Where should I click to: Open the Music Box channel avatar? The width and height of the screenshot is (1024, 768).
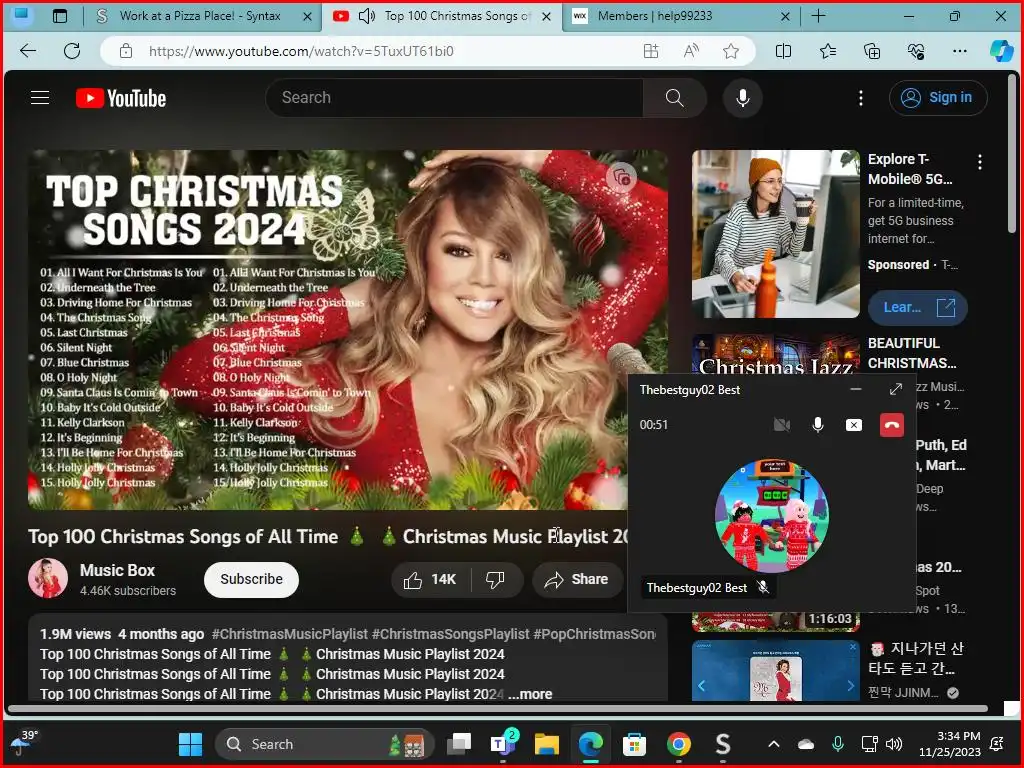click(48, 579)
